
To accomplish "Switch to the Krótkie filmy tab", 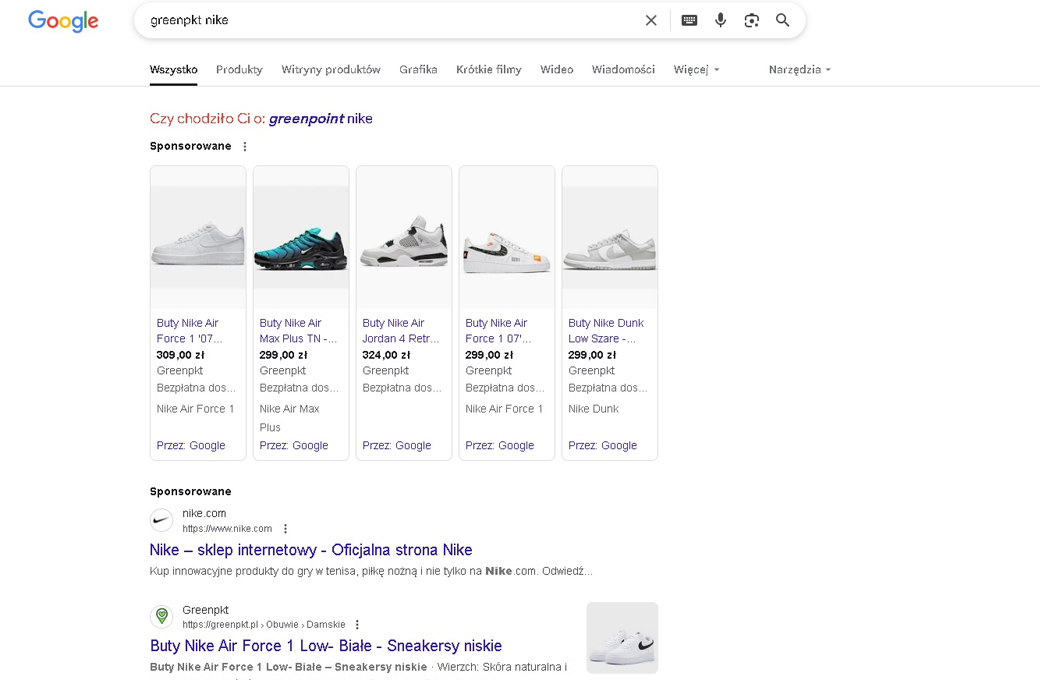I will pyautogui.click(x=489, y=70).
